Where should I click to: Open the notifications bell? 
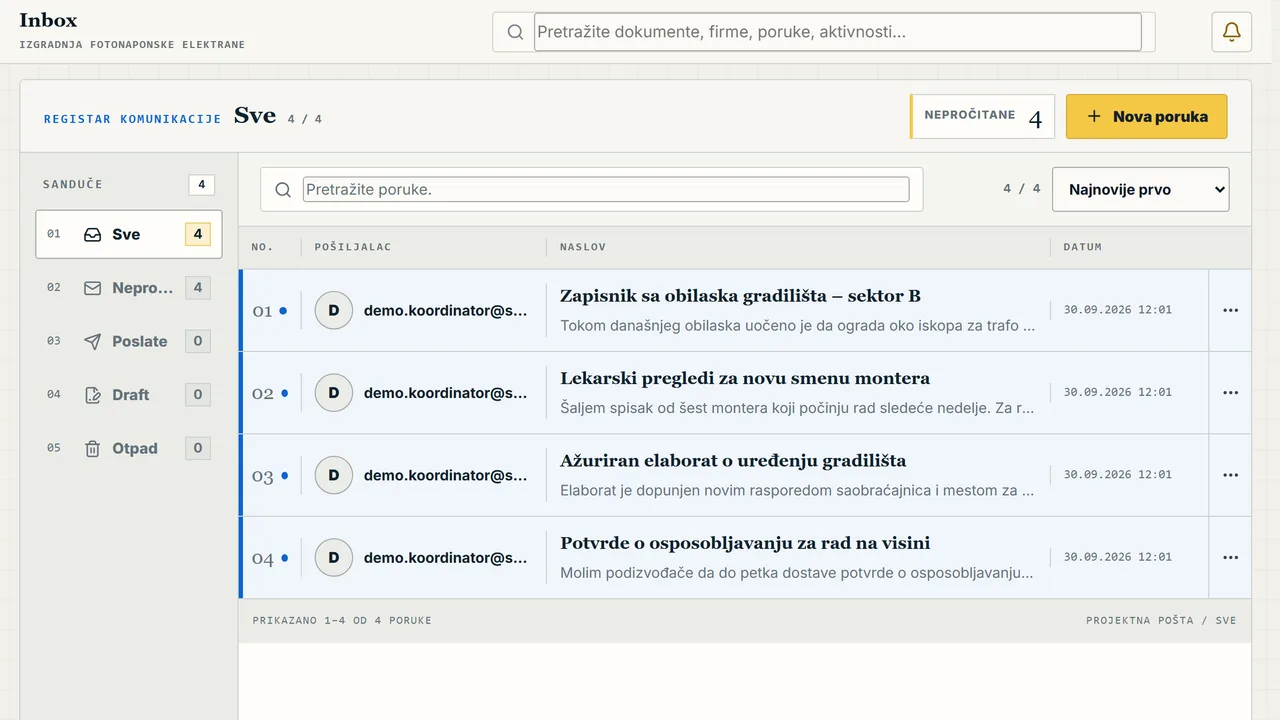click(1231, 32)
